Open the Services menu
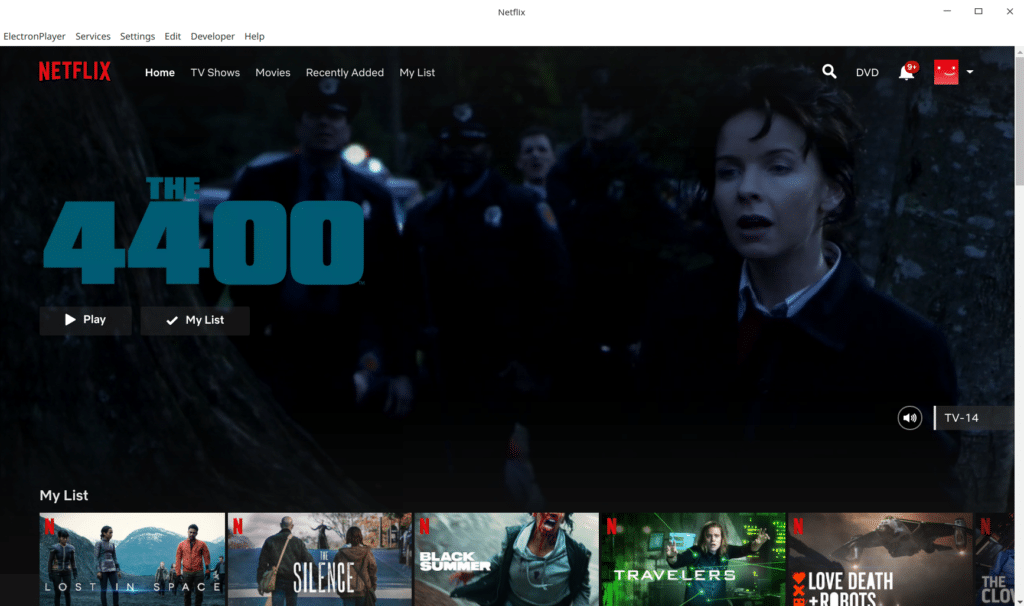The width and height of the screenshot is (1024, 606). [x=93, y=36]
